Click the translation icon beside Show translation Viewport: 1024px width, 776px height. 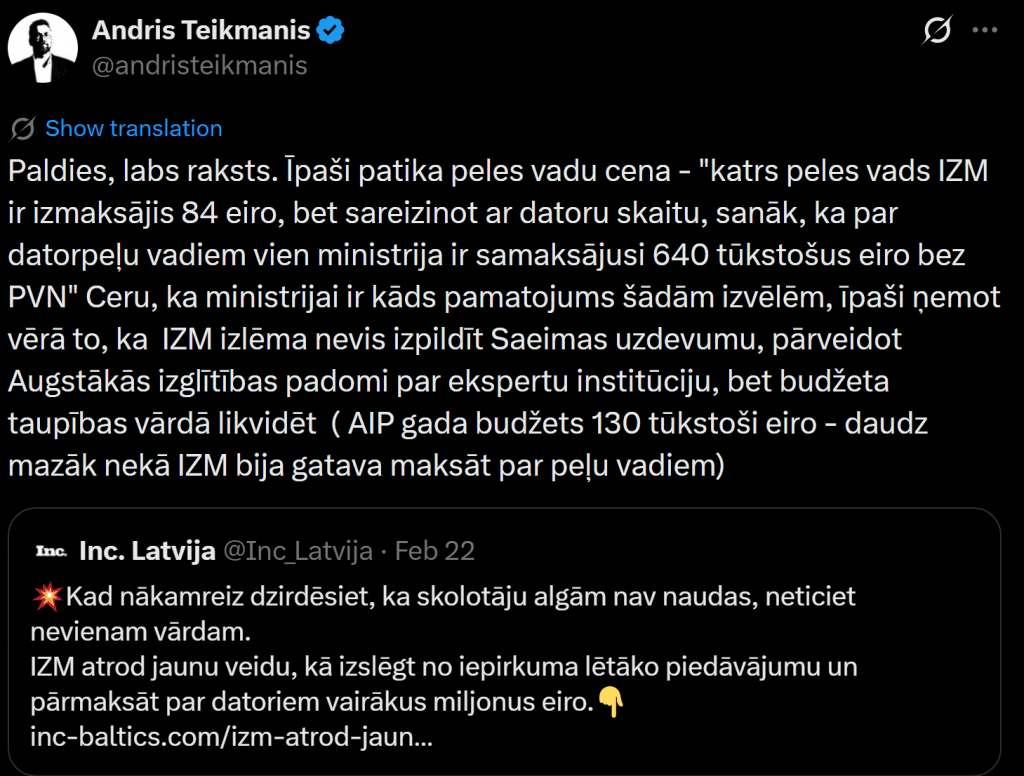[x=22, y=129]
